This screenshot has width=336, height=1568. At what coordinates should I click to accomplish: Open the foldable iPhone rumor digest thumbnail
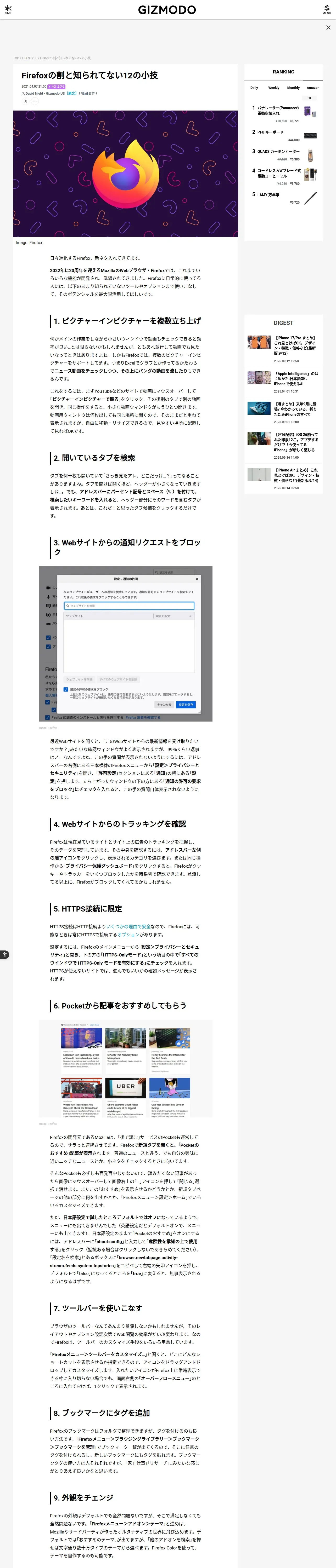(259, 408)
